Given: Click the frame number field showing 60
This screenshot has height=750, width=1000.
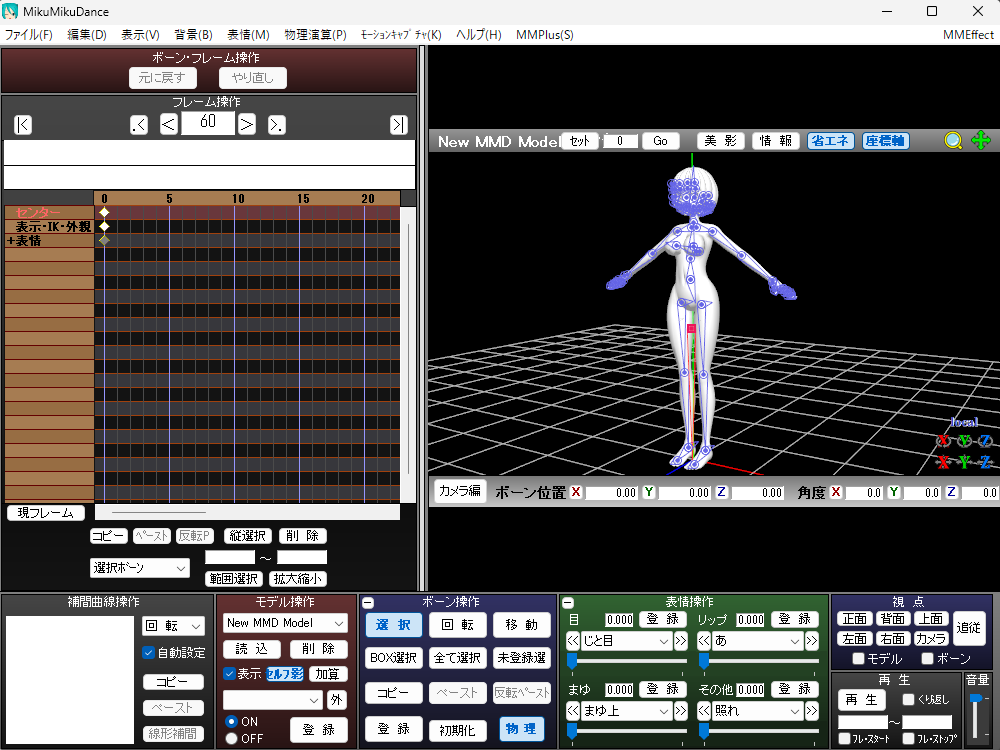Looking at the screenshot, I should 208,123.
